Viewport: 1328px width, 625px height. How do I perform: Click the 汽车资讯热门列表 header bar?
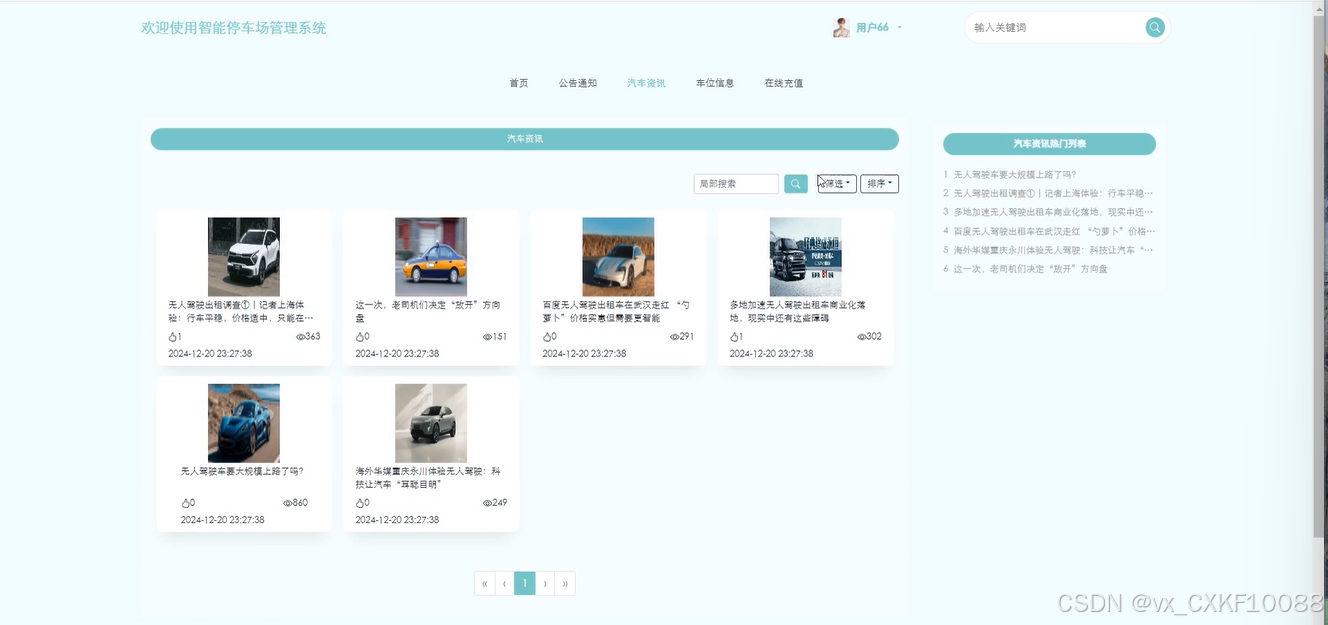click(x=1049, y=144)
